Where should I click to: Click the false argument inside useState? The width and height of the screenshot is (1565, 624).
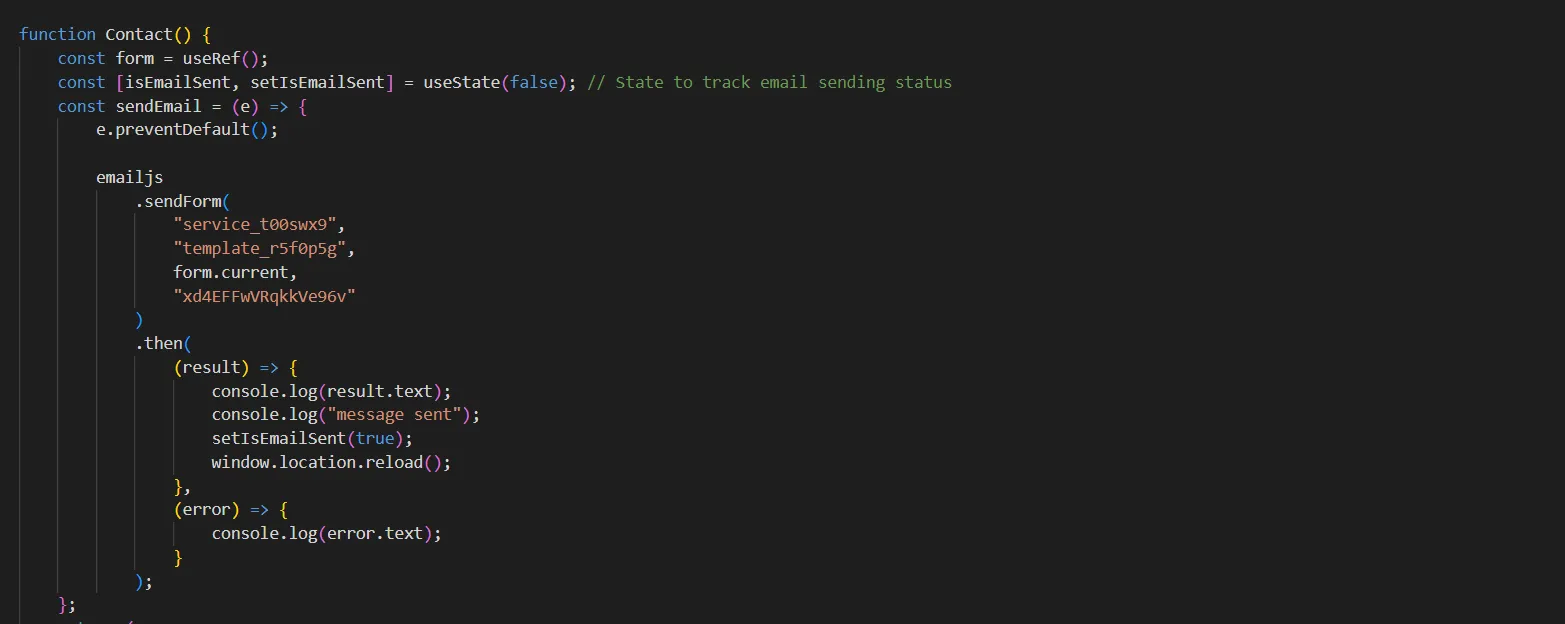[534, 82]
